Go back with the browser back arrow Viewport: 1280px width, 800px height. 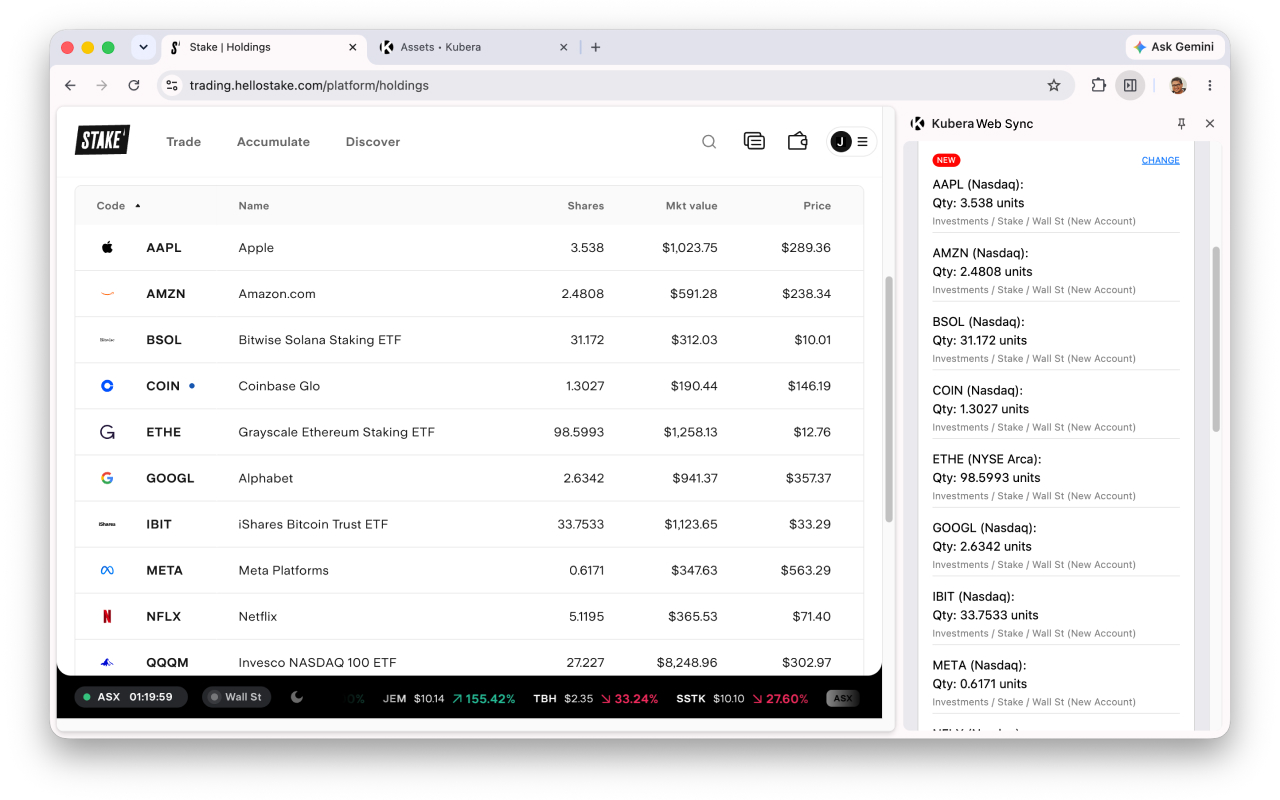70,86
